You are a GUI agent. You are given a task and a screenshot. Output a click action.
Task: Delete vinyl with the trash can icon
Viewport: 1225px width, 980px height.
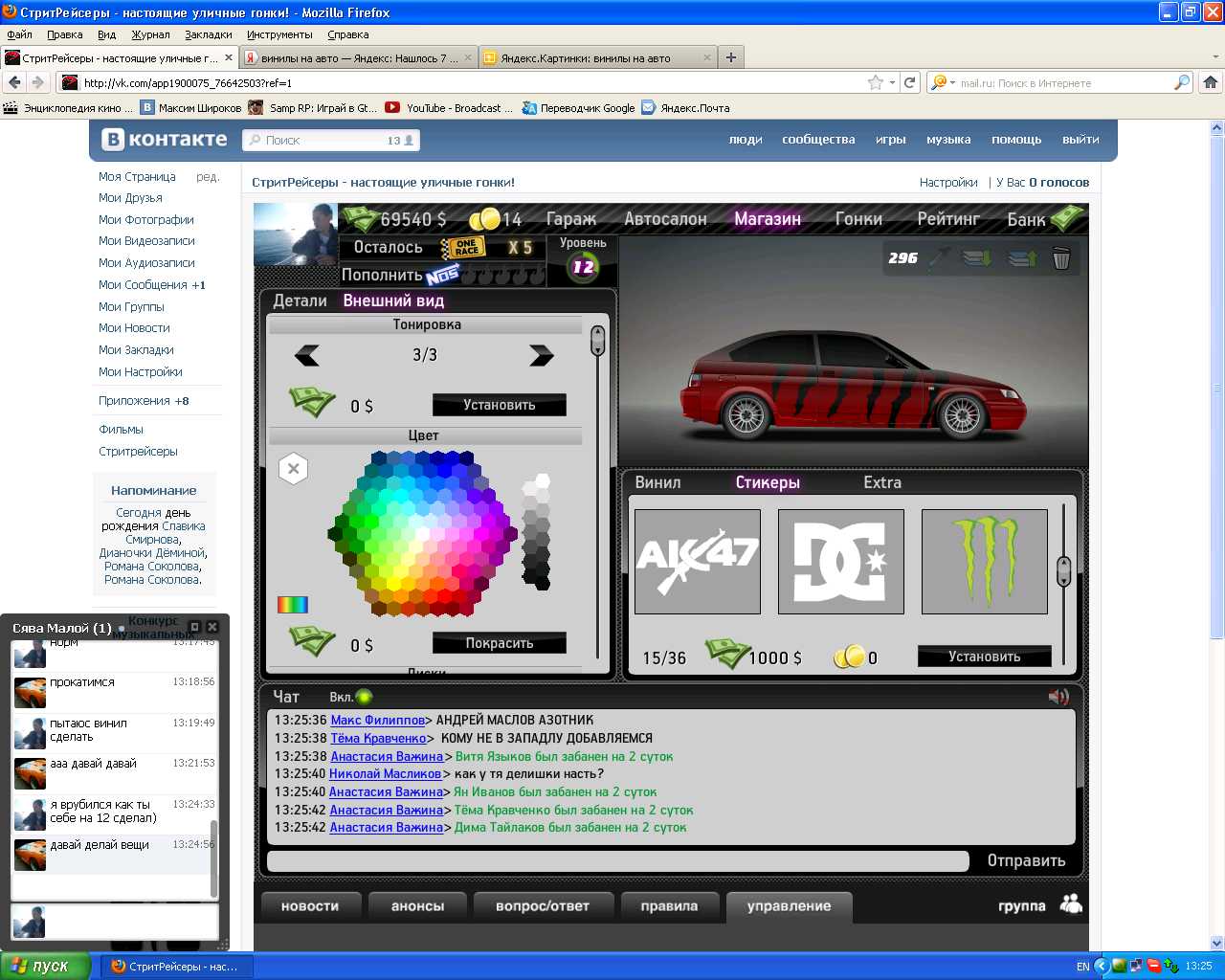[x=1061, y=257]
